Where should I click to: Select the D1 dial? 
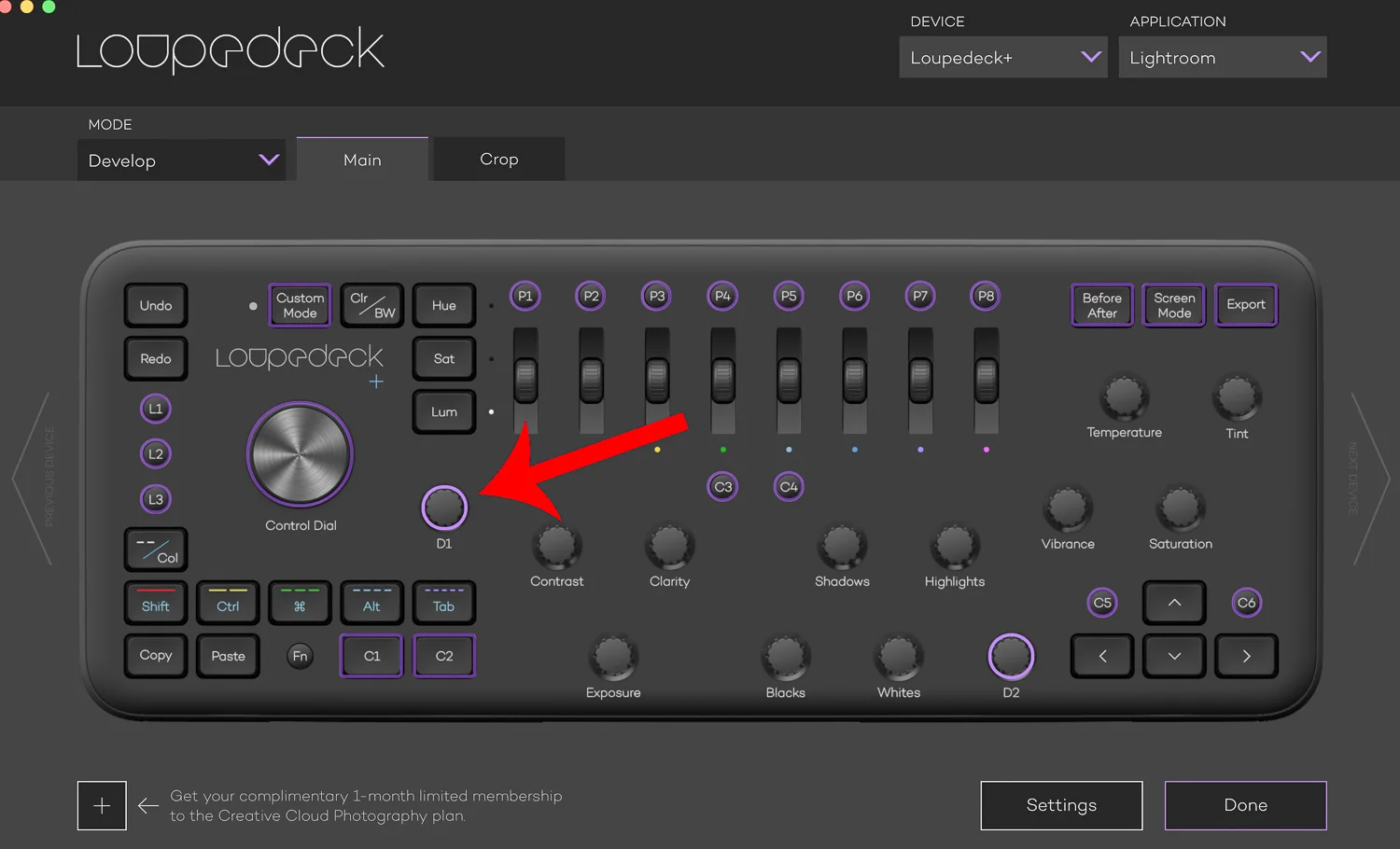pos(444,508)
